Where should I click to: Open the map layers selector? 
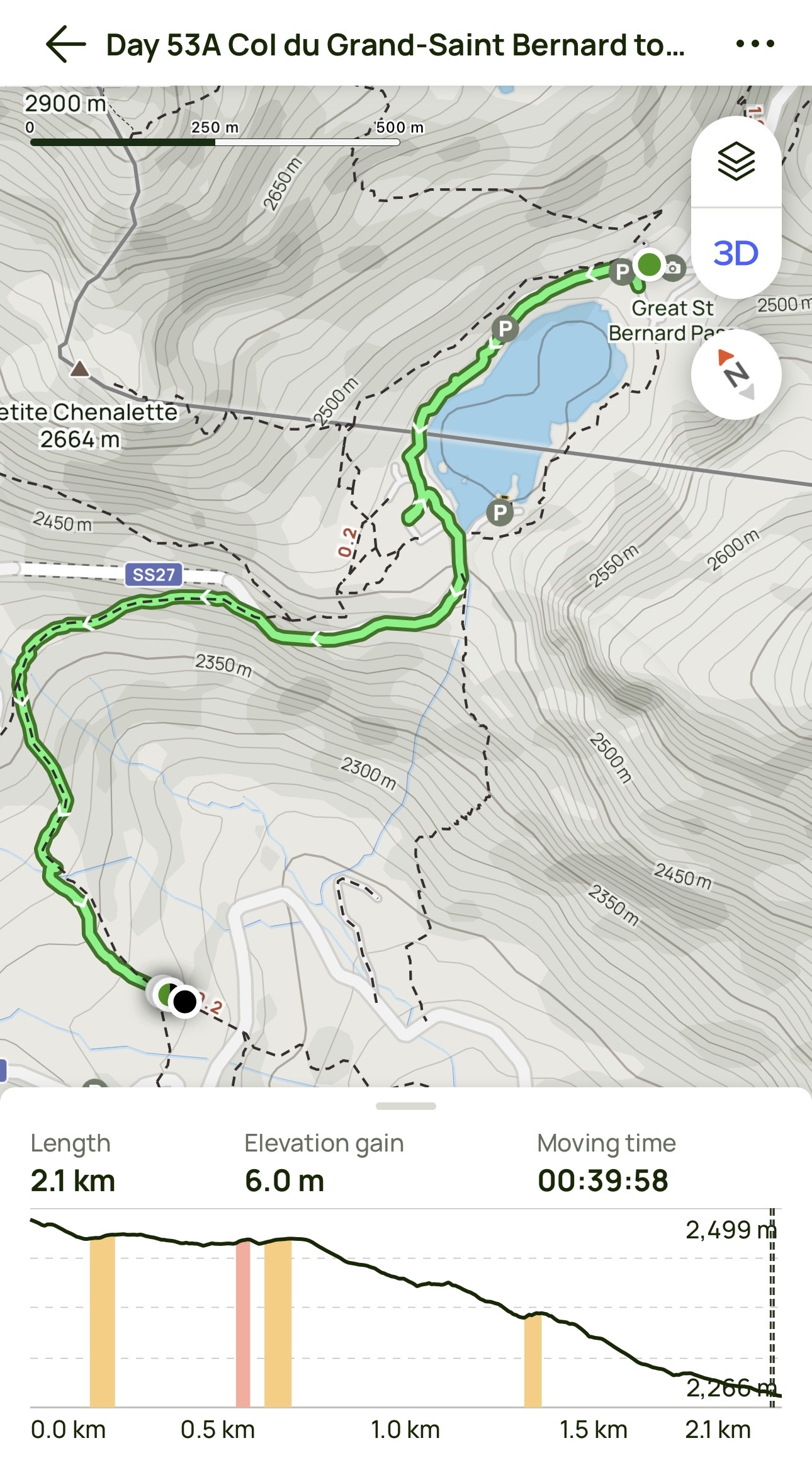736,162
